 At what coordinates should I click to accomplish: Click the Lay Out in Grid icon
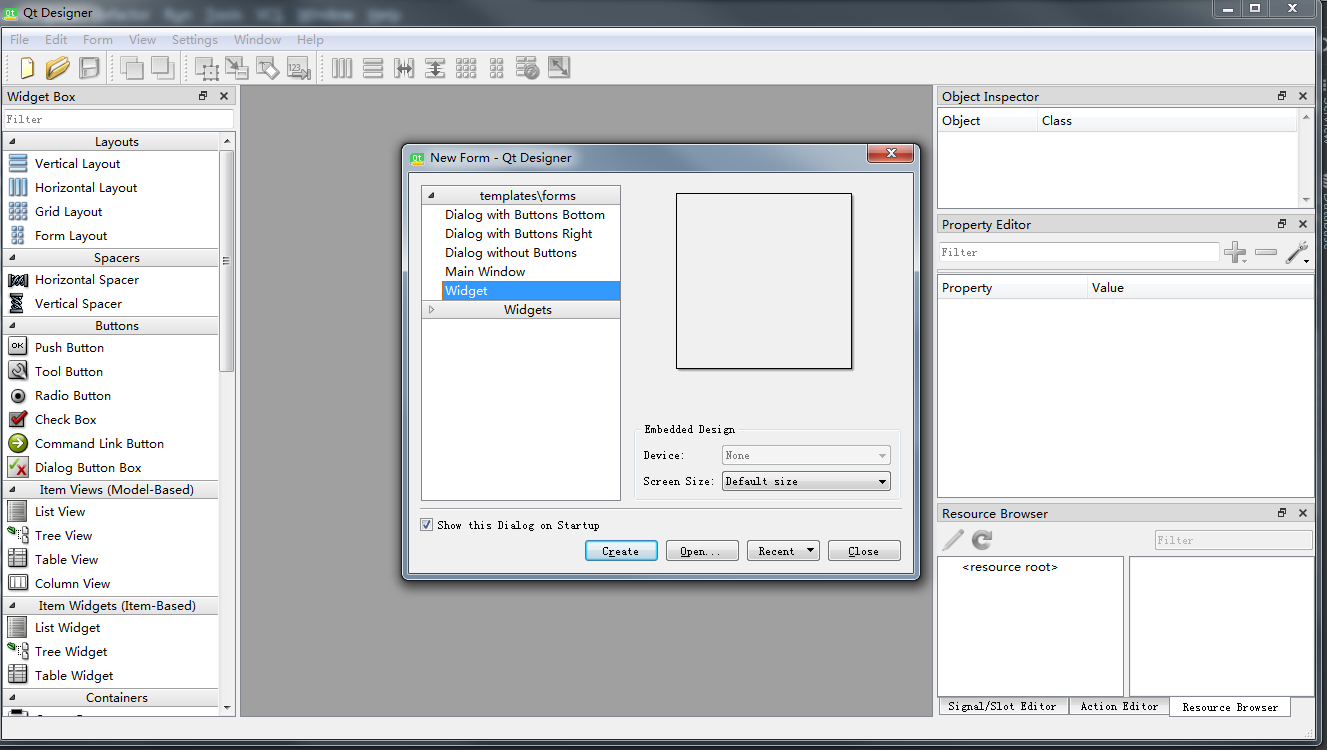coord(466,68)
